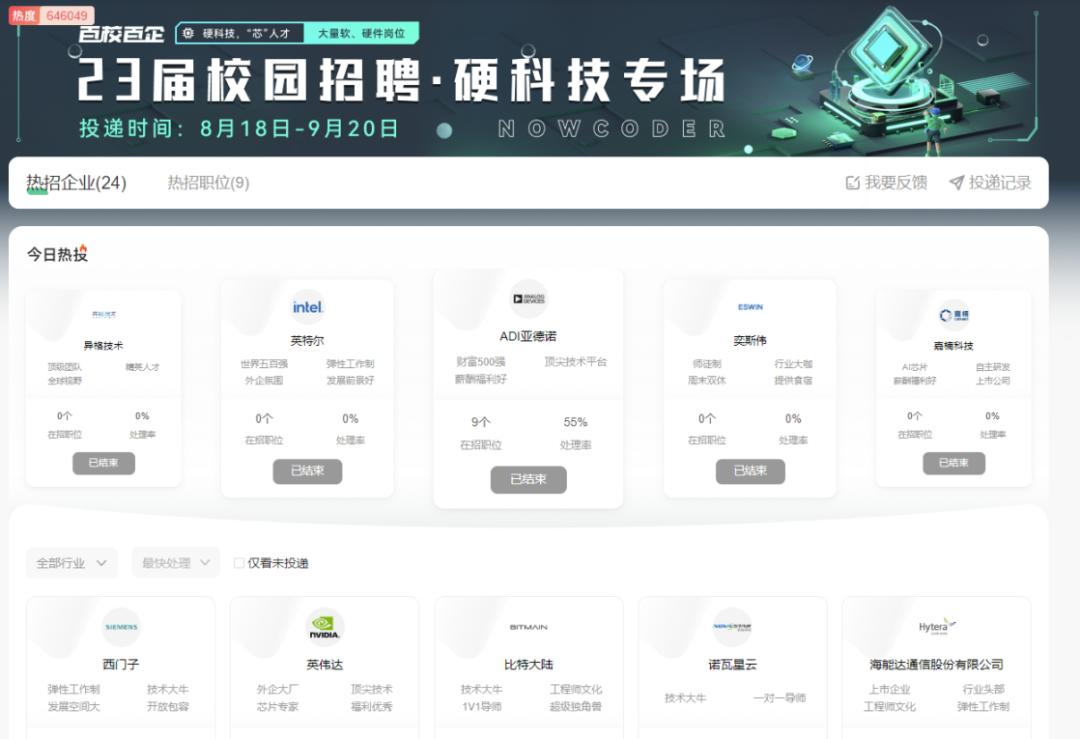Click the 行业头部 tag on 海能达 card
Screen dimensions: 1080x739
(984, 689)
